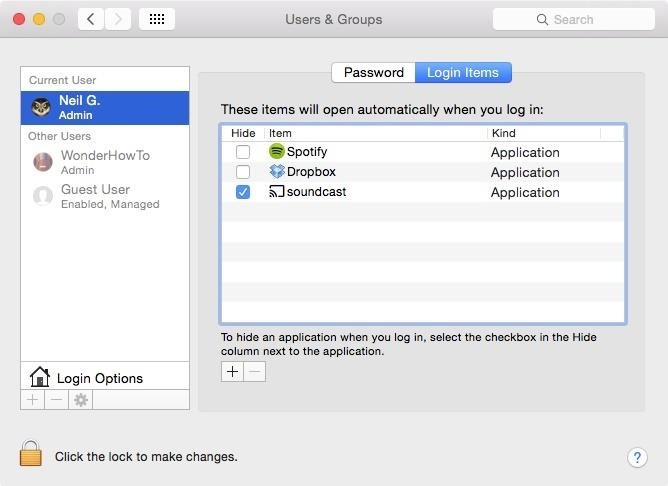Select Guest User in sidebar
Screen dimensions: 668x486
(105, 196)
